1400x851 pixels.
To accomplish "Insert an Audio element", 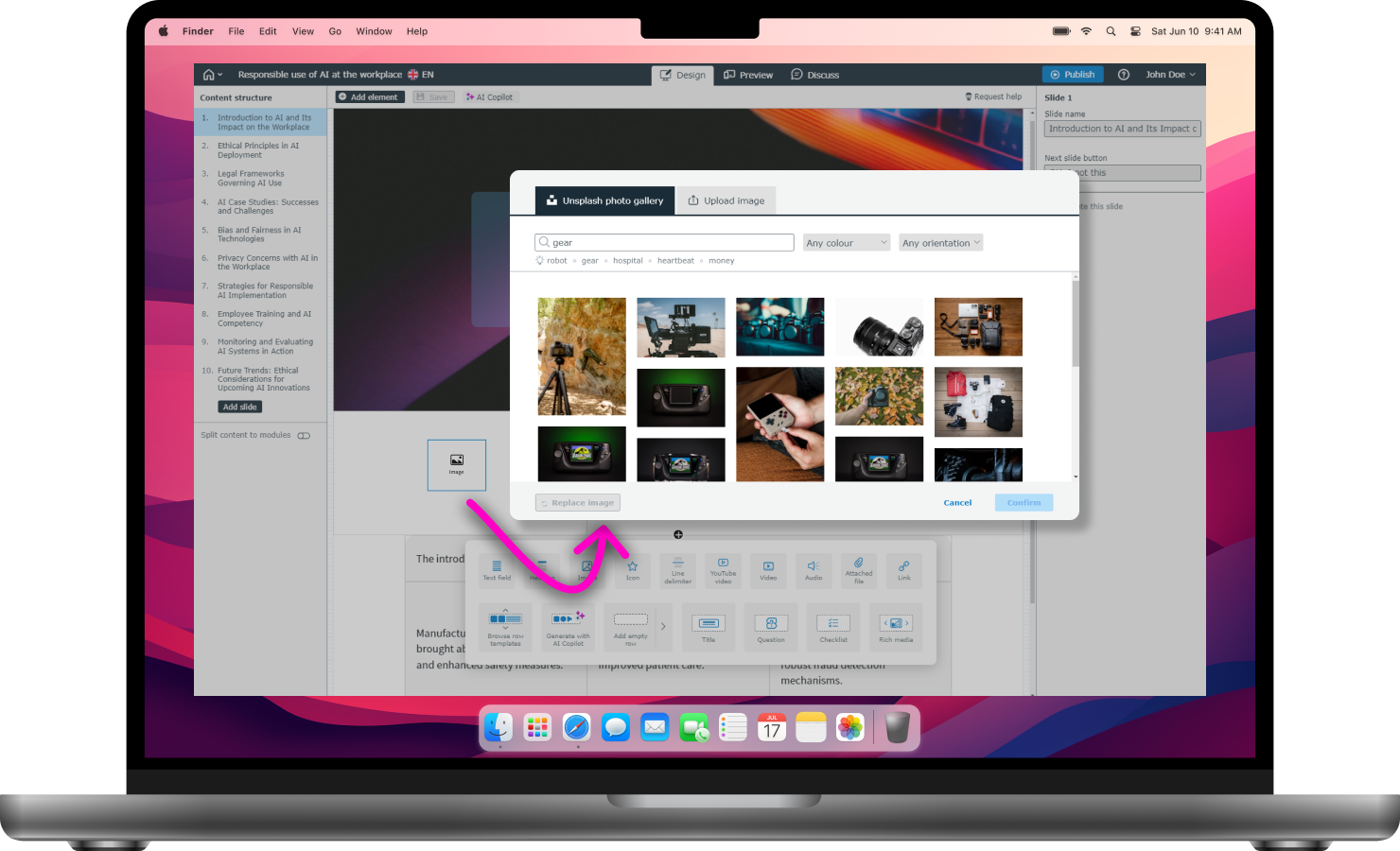I will pyautogui.click(x=814, y=570).
